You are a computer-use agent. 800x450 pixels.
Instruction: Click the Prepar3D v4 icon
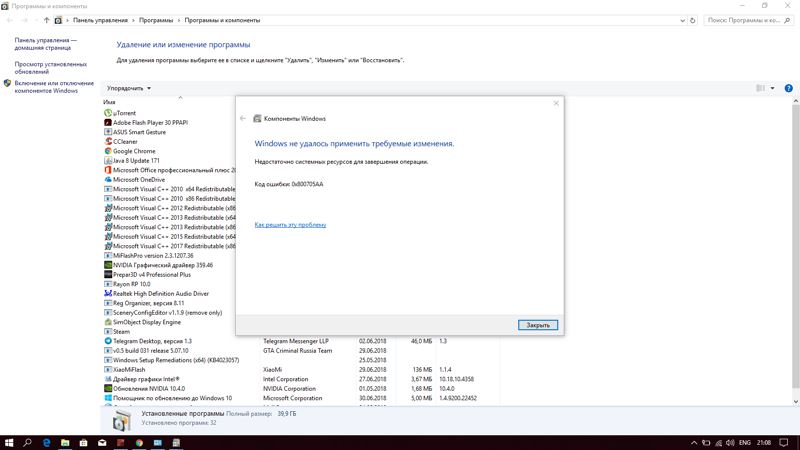(108, 274)
